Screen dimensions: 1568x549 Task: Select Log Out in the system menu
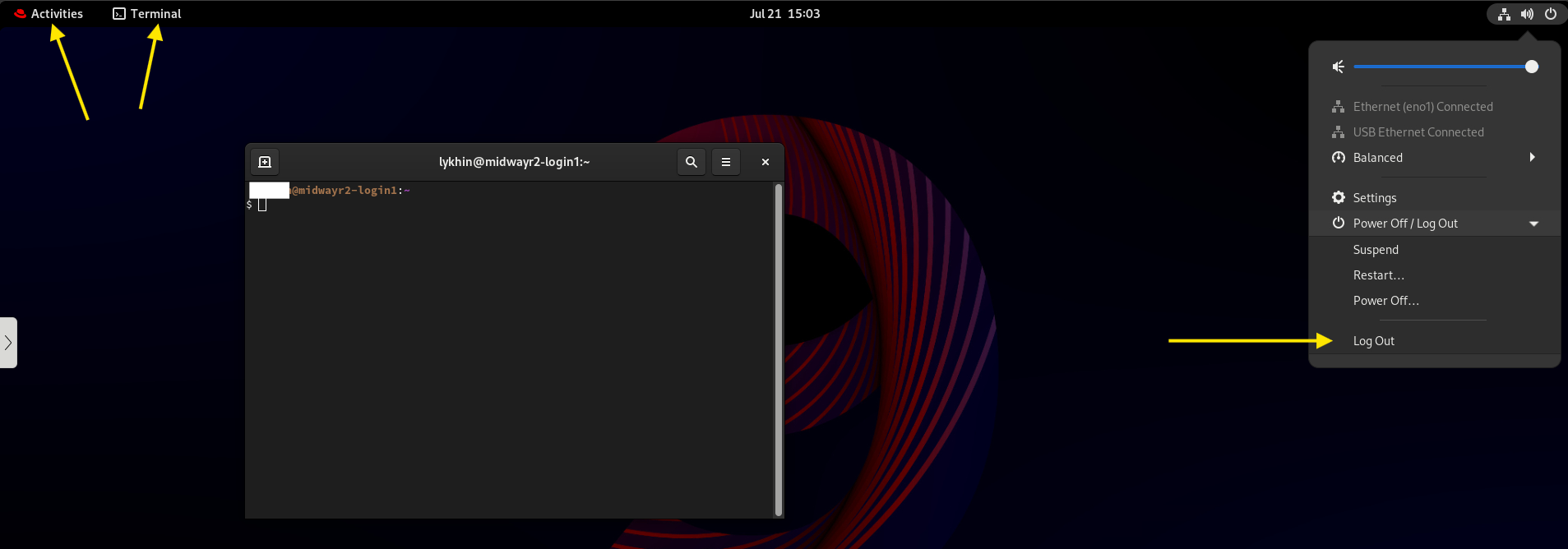(x=1435, y=341)
